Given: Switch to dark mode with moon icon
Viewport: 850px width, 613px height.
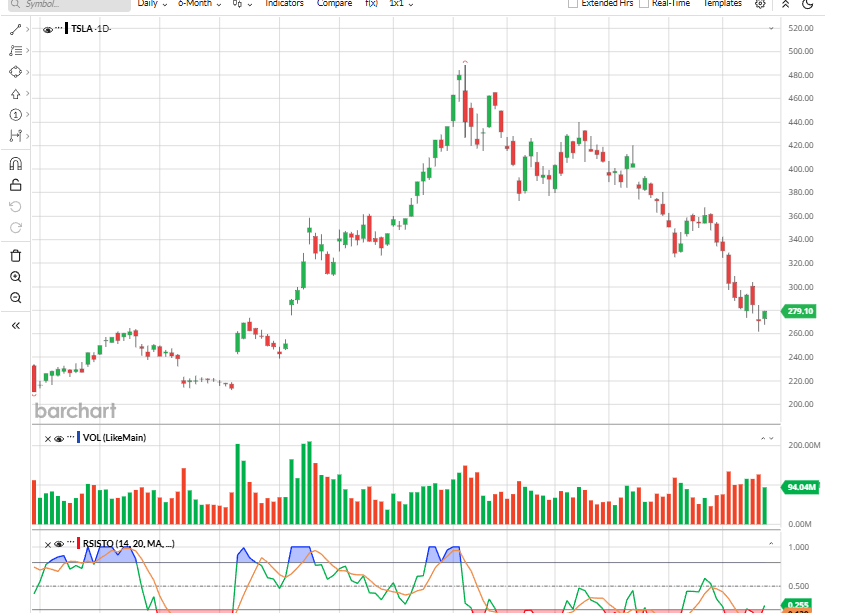Looking at the screenshot, I should 809,4.
